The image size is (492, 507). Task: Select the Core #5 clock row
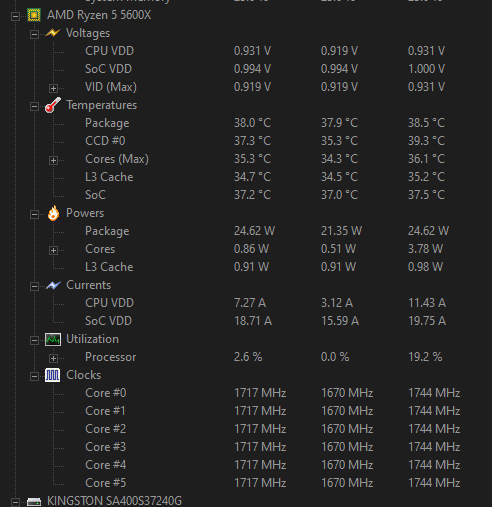105,483
